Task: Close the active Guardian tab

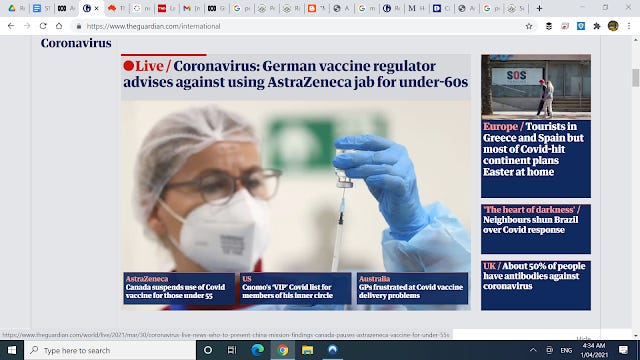Action: click(x=96, y=8)
